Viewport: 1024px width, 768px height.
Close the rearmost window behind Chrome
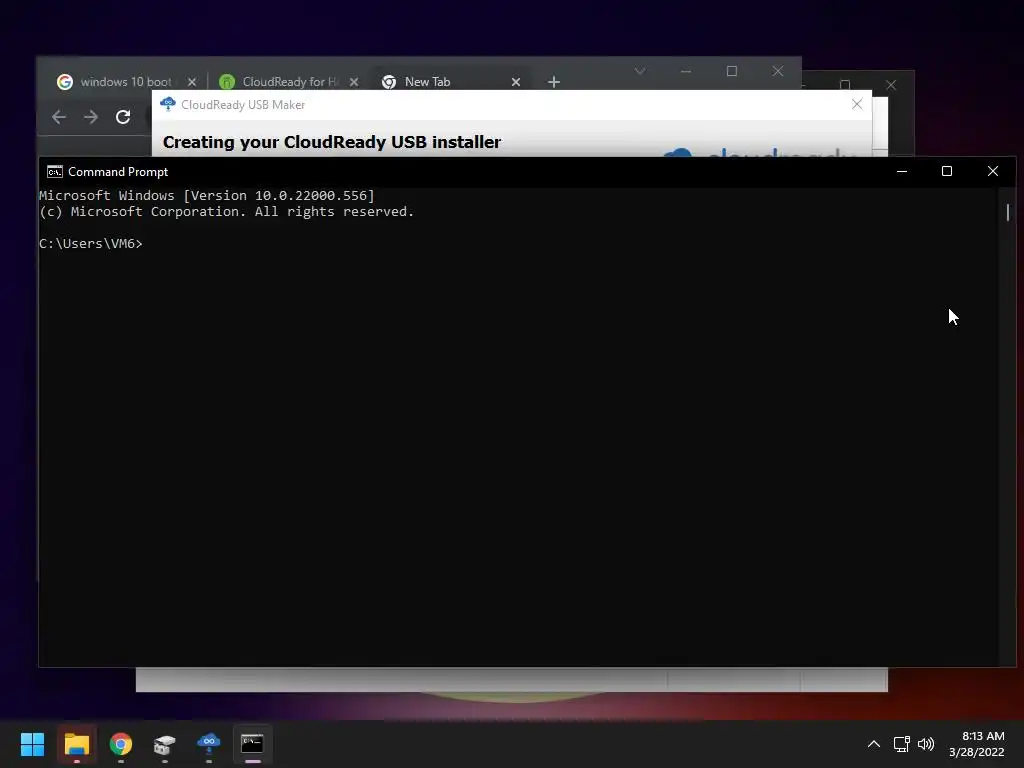[891, 85]
